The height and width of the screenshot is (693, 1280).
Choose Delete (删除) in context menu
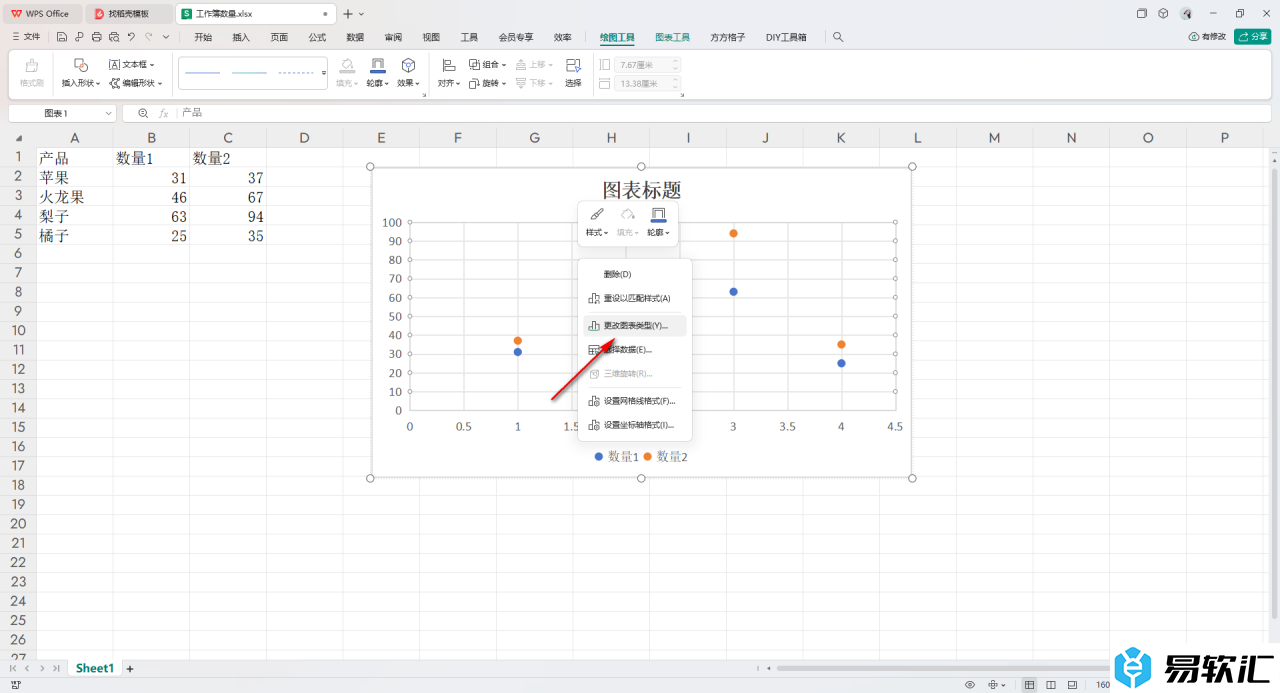[635, 274]
